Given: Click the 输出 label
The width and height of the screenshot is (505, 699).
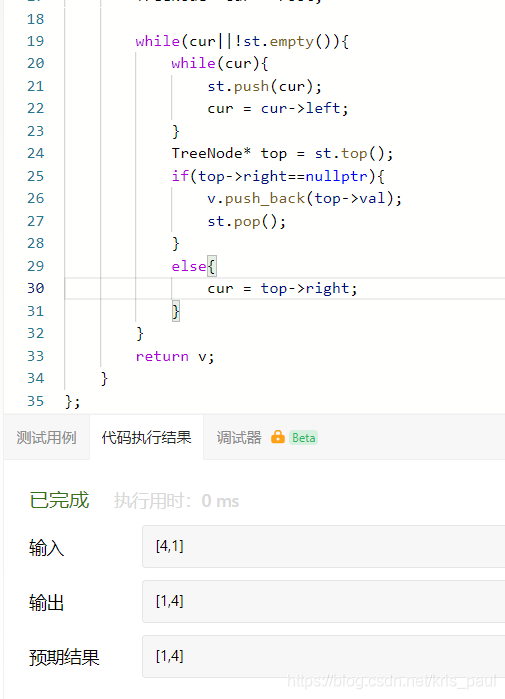Looking at the screenshot, I should click(46, 603).
